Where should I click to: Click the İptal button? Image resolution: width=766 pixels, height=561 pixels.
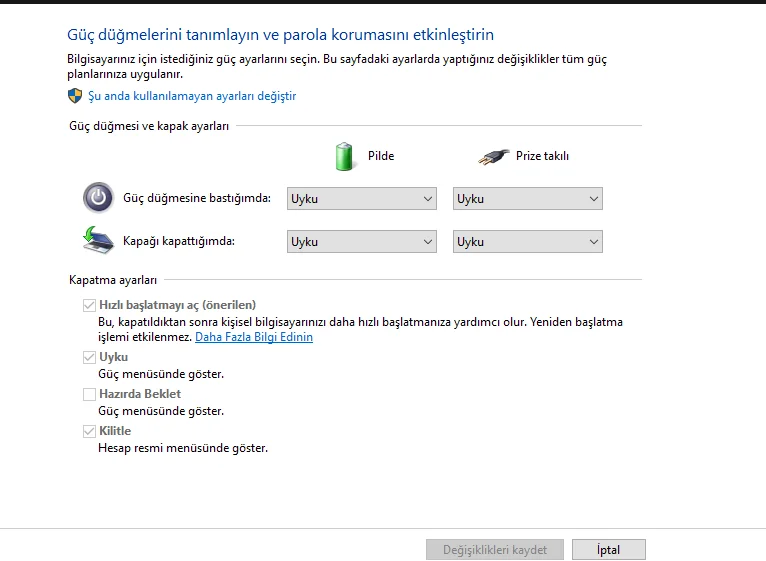point(609,550)
